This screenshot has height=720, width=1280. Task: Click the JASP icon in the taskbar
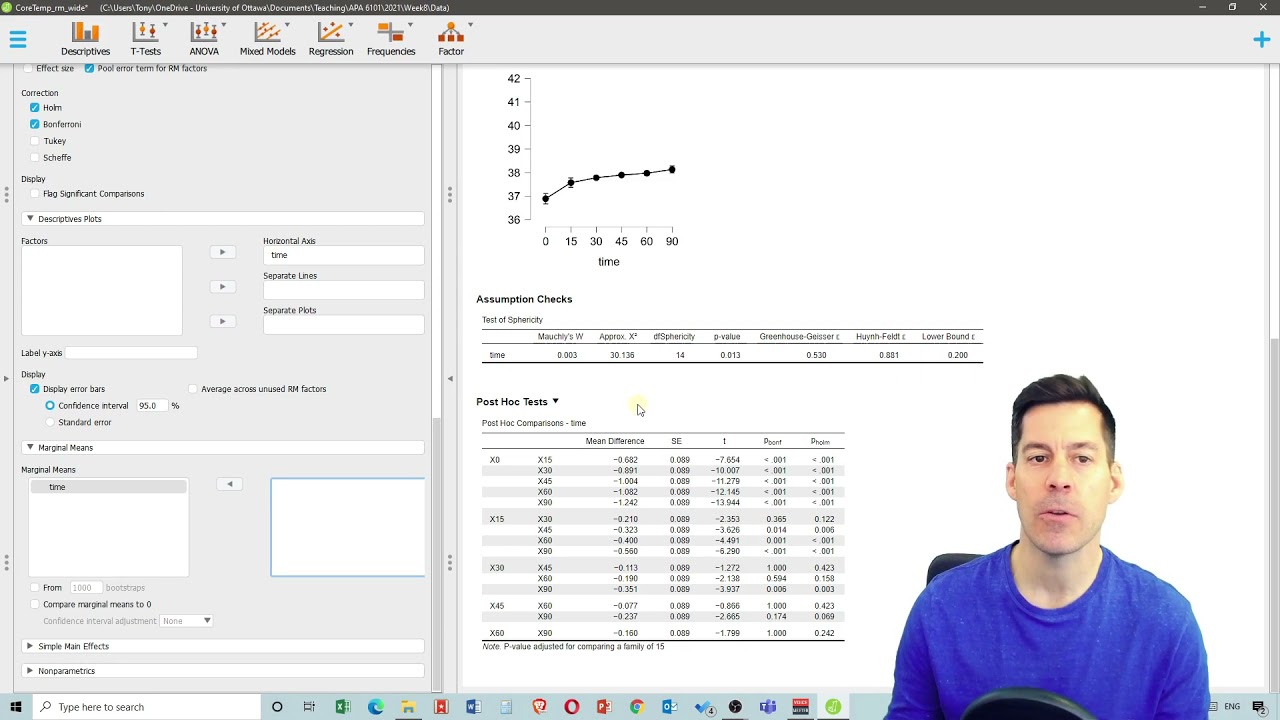click(x=832, y=707)
